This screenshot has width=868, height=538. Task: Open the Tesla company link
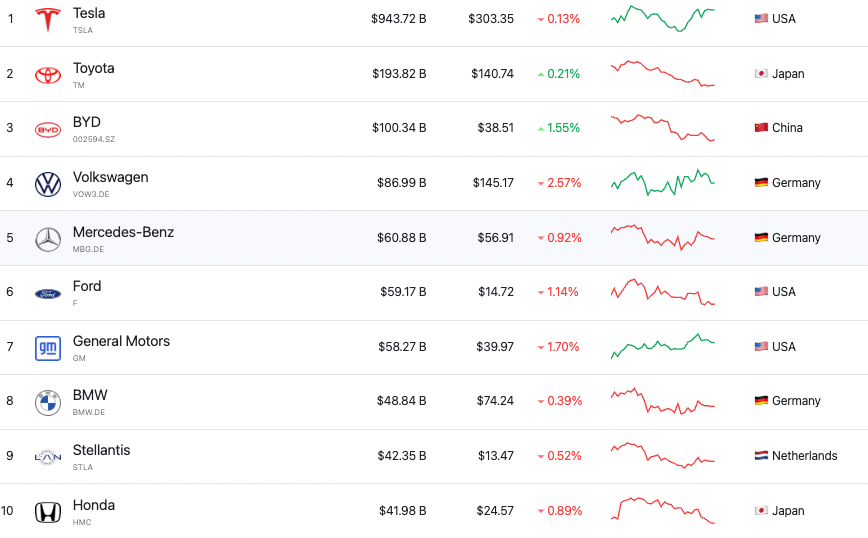point(89,13)
